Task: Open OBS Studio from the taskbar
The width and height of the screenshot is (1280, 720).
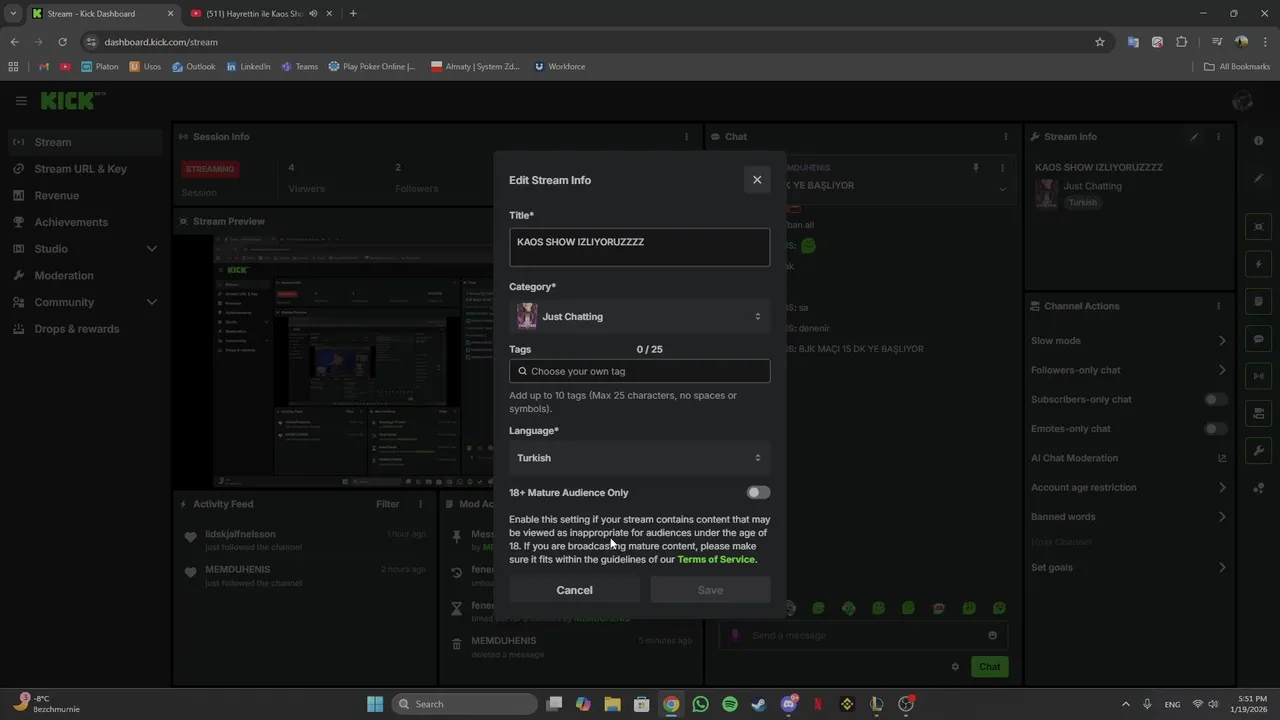Action: click(x=906, y=704)
